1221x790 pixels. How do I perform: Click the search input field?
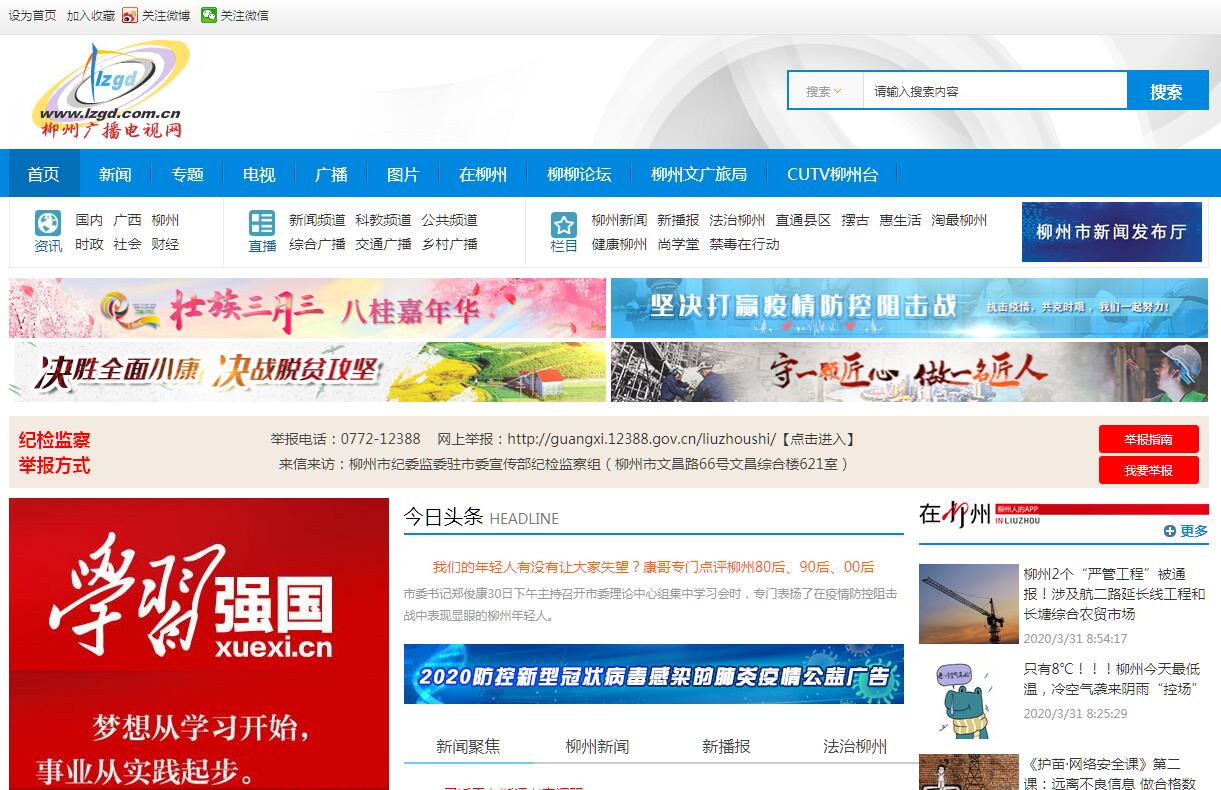(x=994, y=91)
